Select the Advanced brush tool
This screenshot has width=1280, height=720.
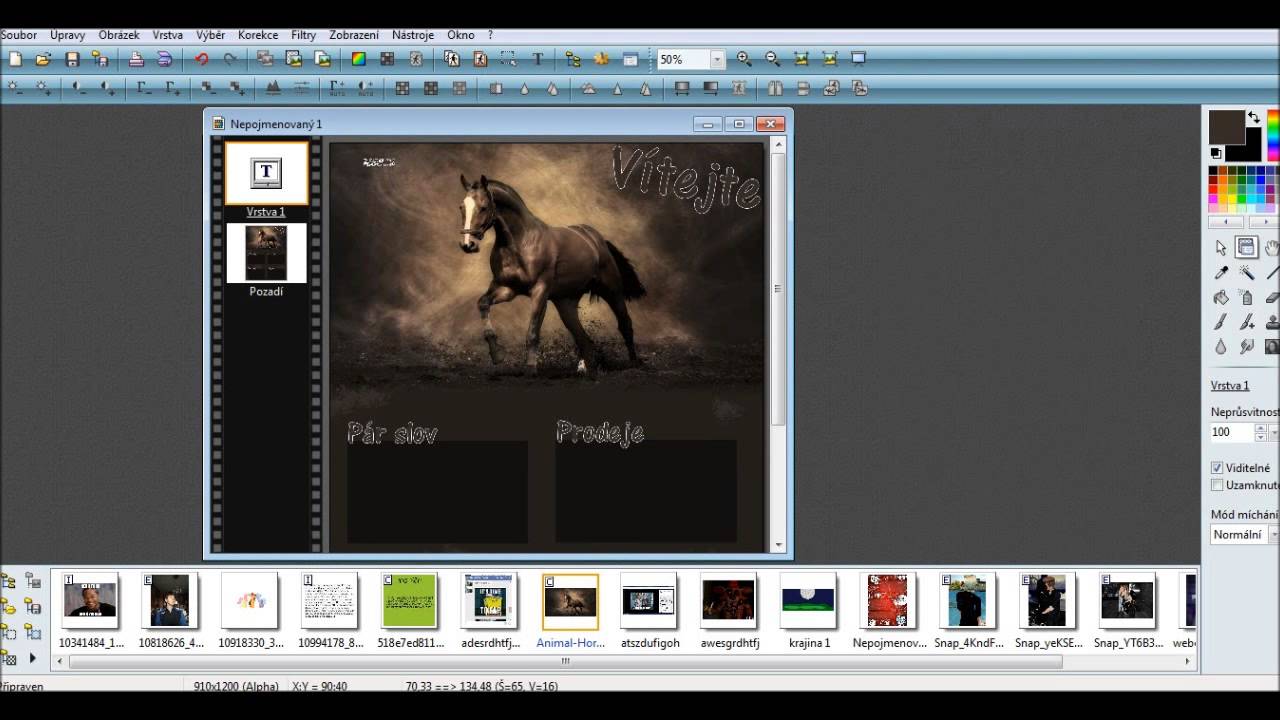[x=1246, y=322]
